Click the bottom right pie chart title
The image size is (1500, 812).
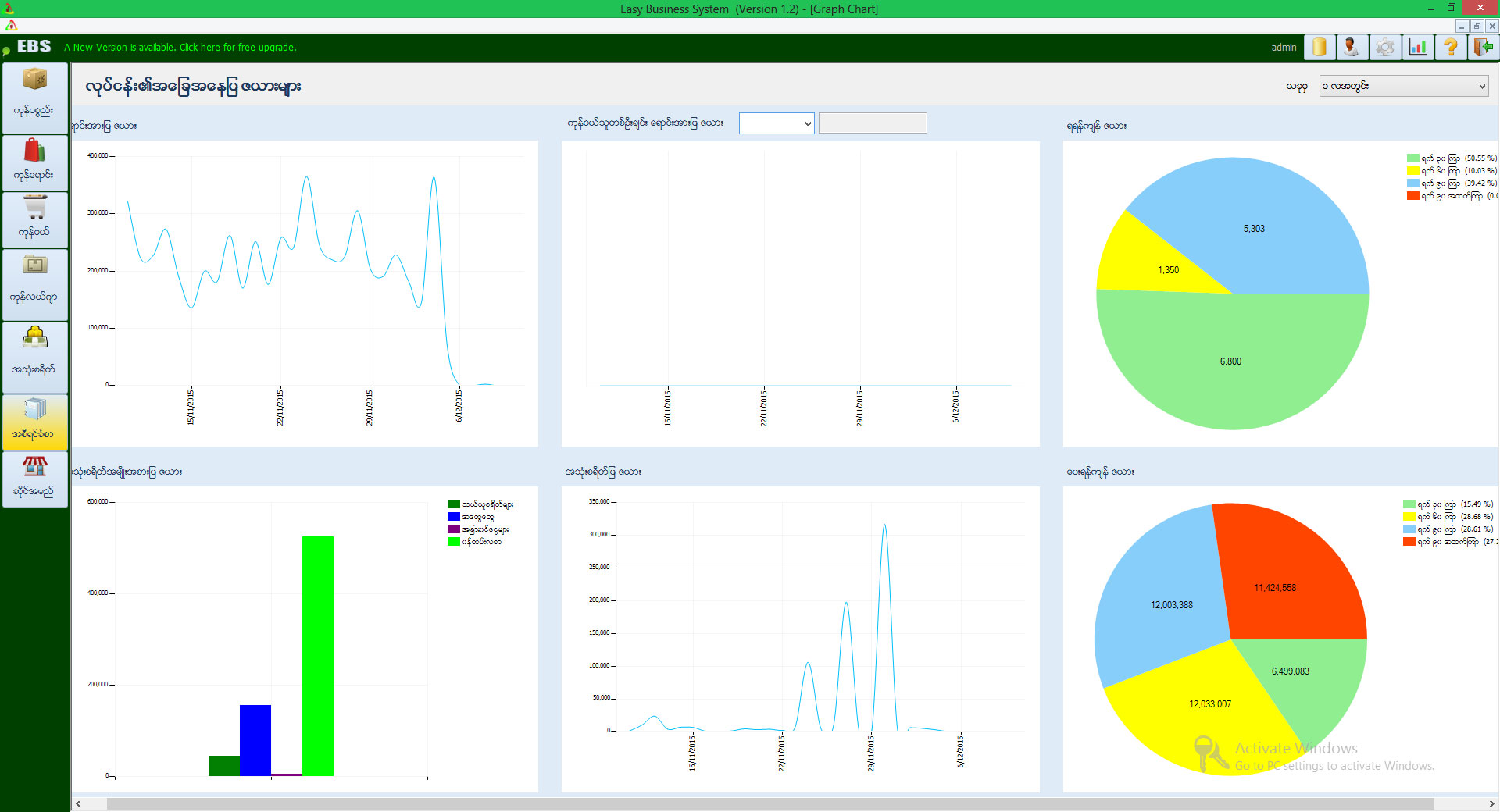click(x=1100, y=472)
